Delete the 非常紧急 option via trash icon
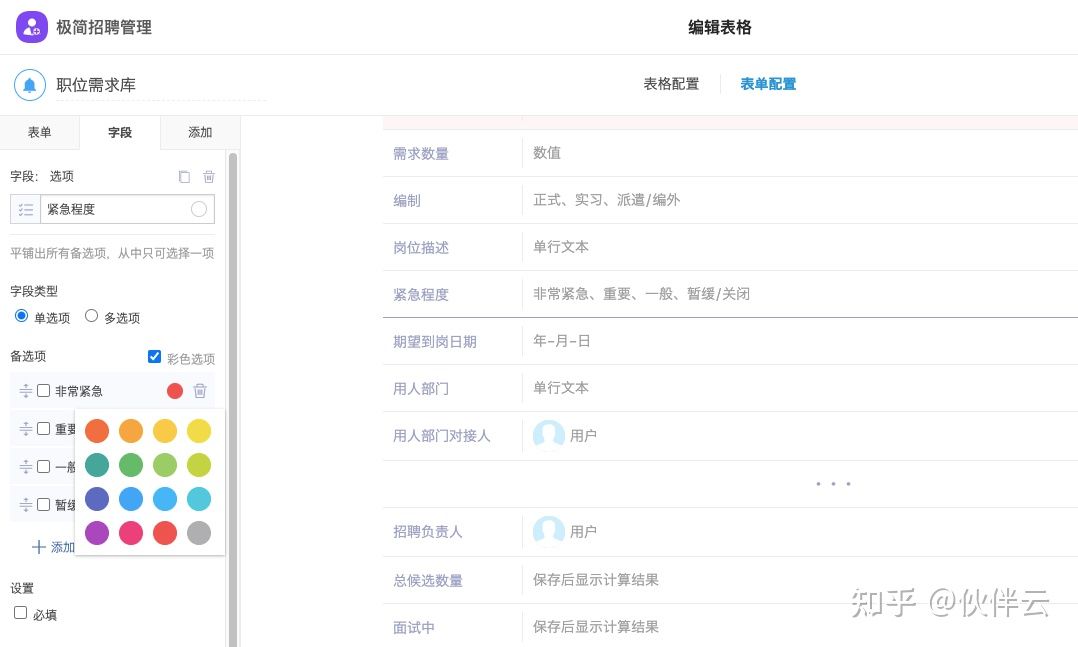Screen dimensions: 1078x647 pyautogui.click(x=200, y=391)
